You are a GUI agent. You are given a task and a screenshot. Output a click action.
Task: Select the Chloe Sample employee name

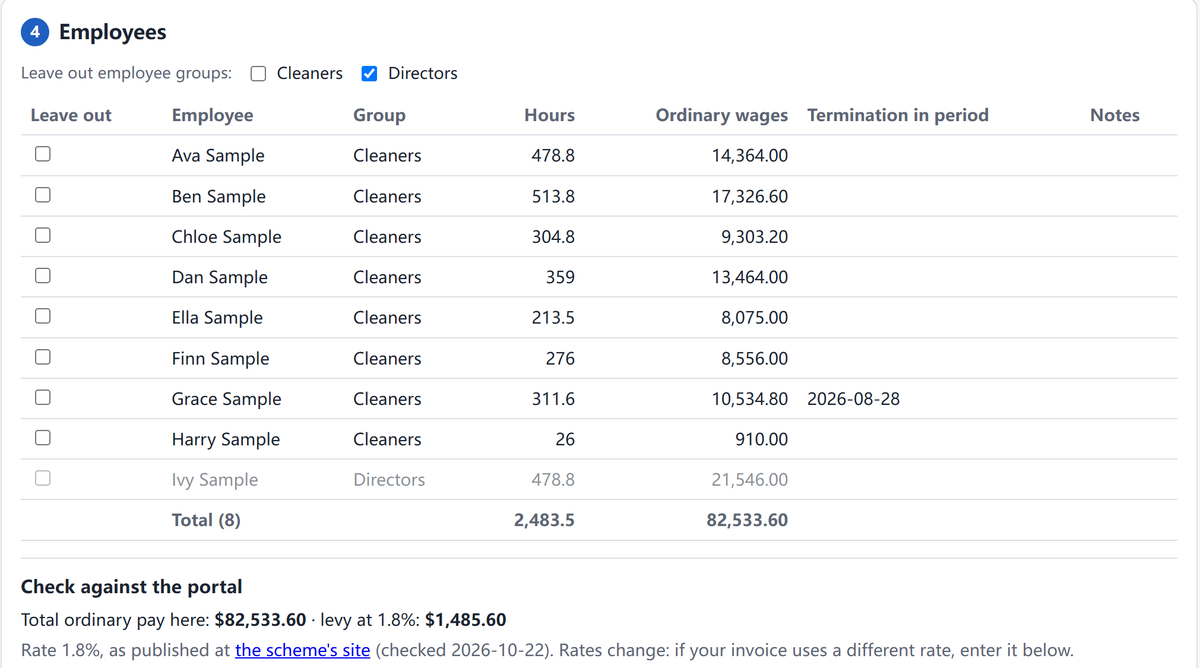227,237
